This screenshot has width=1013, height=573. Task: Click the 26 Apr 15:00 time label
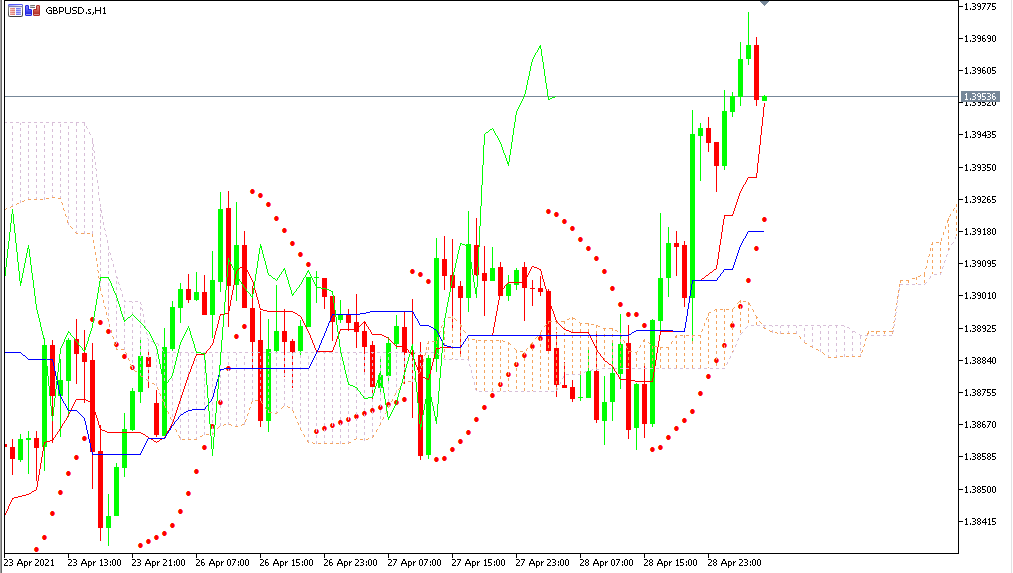pos(286,563)
